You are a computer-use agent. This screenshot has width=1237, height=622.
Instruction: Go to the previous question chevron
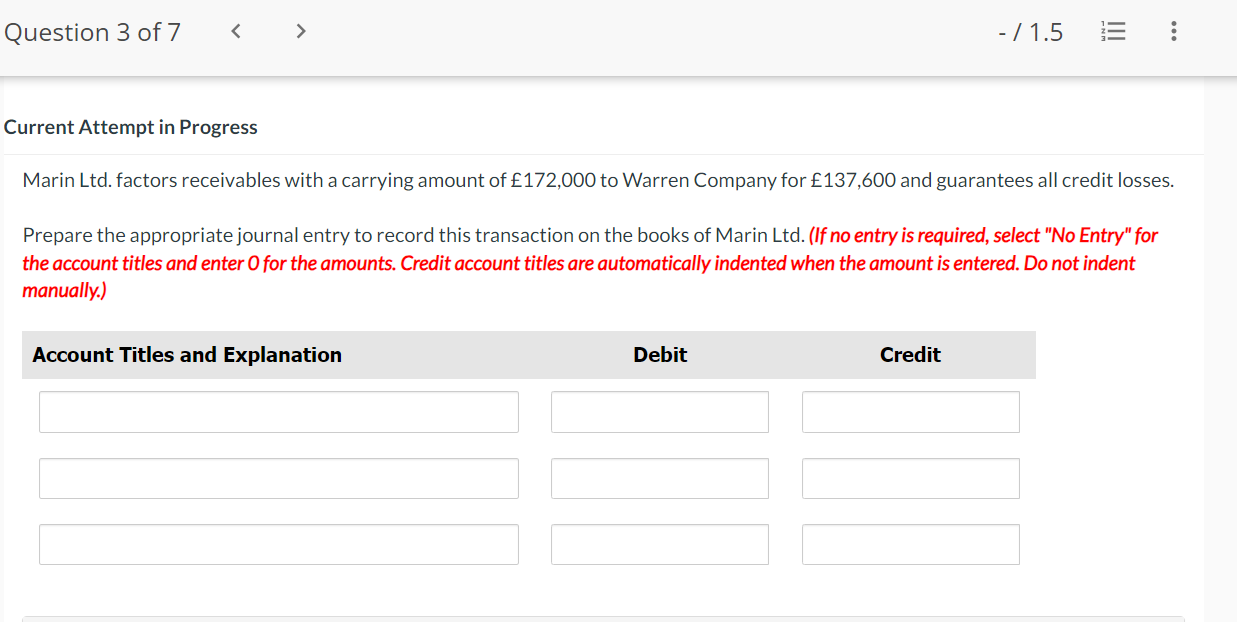click(x=235, y=31)
